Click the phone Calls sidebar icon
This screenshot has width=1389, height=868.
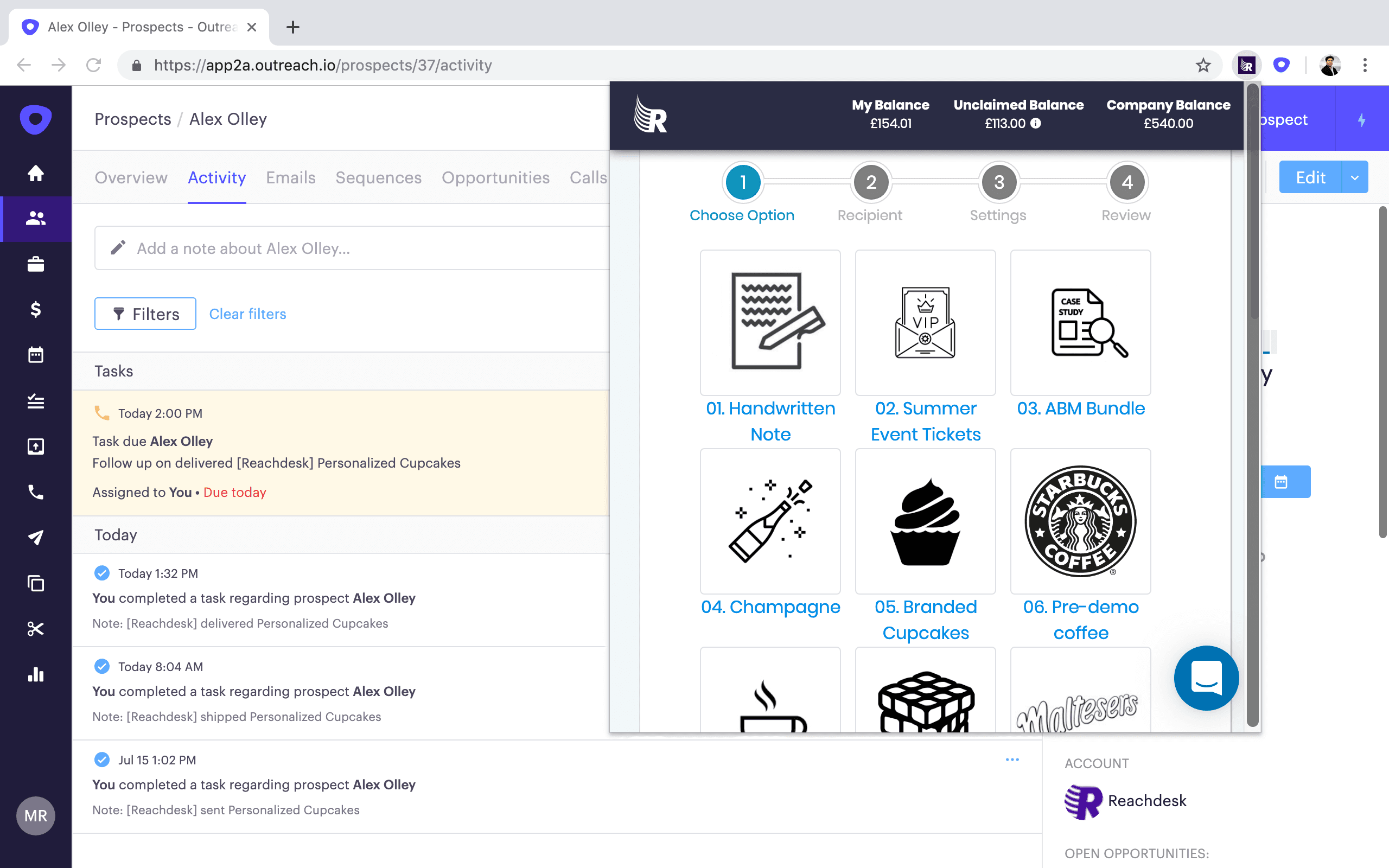point(36,492)
